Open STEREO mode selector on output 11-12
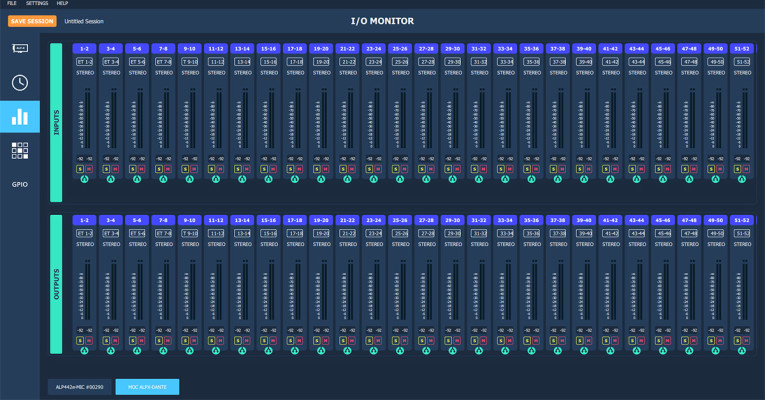Viewport: 765px width, 400px height. click(215, 243)
